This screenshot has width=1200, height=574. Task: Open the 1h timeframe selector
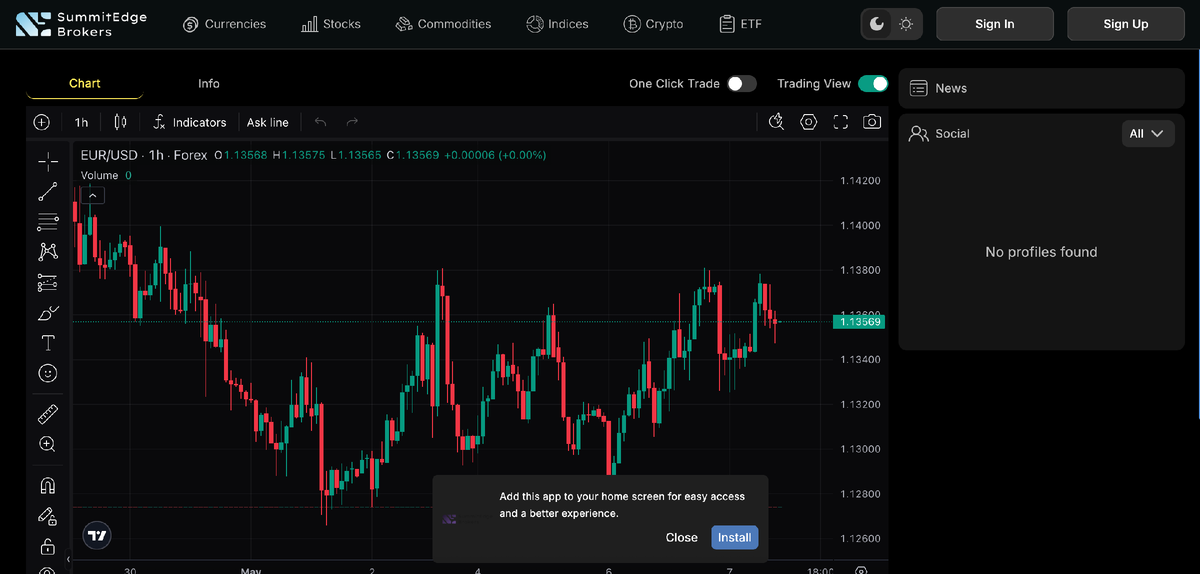[81, 122]
